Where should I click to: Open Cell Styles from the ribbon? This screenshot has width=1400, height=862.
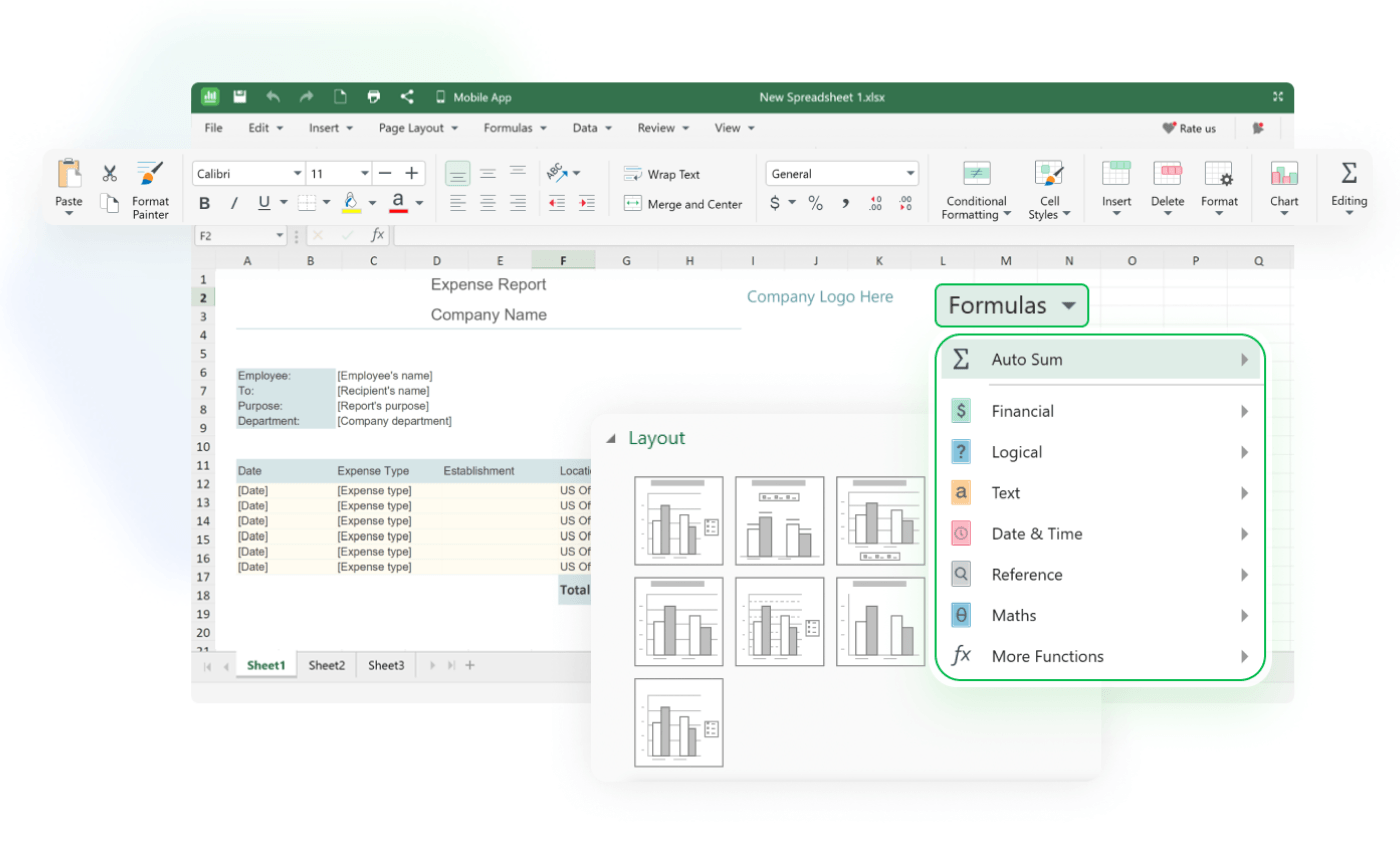click(x=1049, y=190)
